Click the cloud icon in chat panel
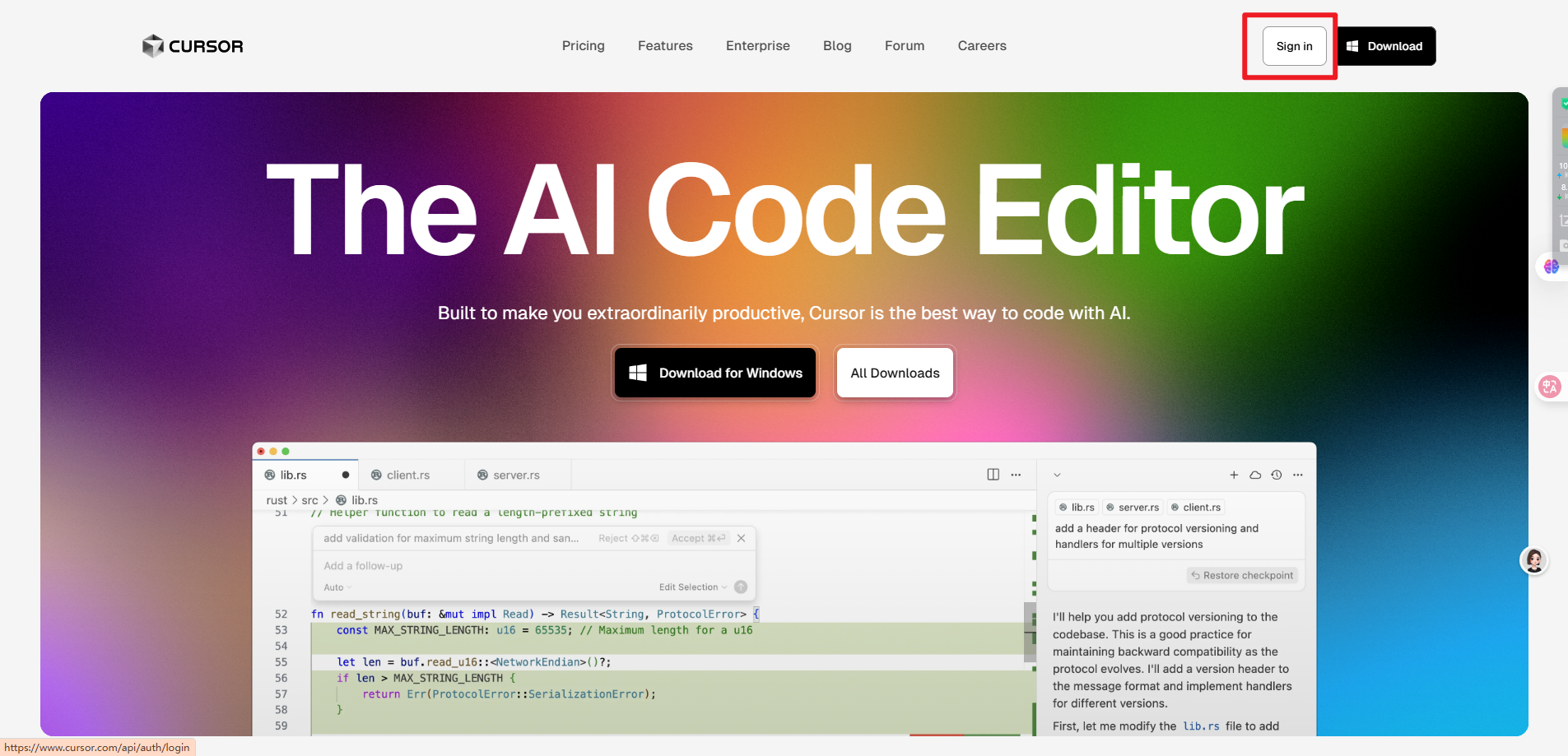Image resolution: width=1568 pixels, height=756 pixels. pos(1255,475)
